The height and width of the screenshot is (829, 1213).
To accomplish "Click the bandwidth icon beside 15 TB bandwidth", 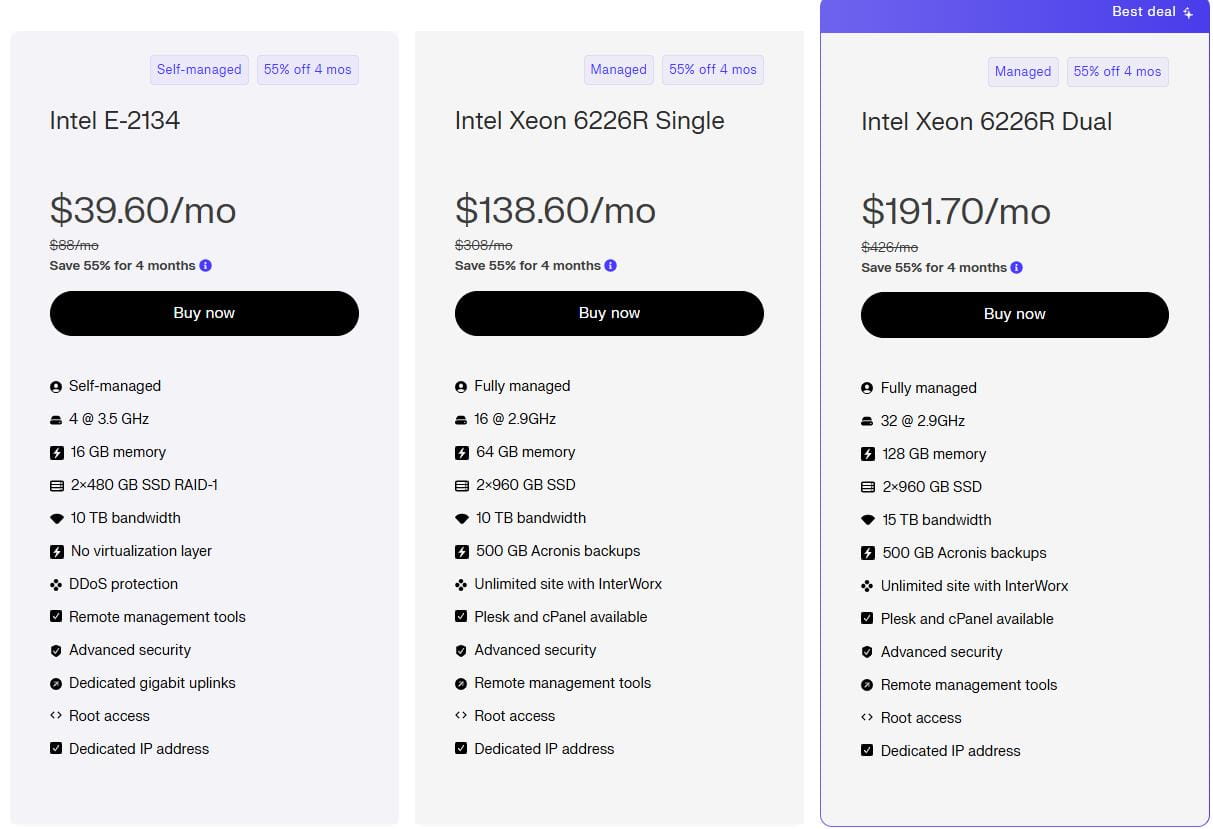I will point(867,520).
